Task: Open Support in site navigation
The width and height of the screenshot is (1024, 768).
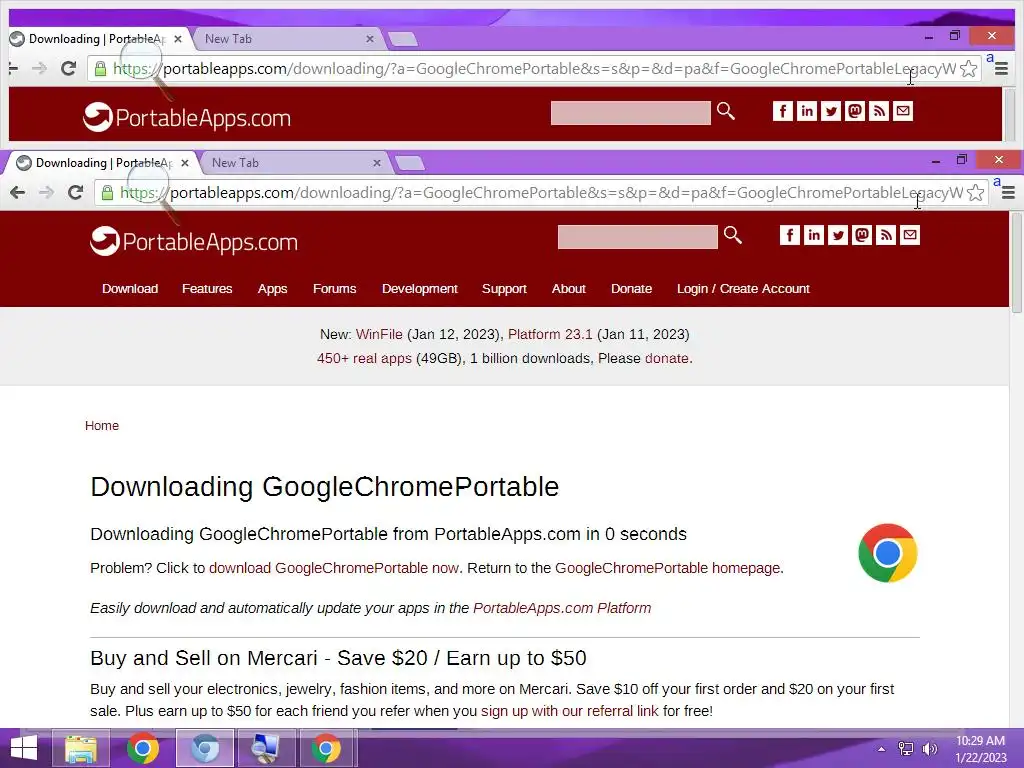Action: click(504, 289)
